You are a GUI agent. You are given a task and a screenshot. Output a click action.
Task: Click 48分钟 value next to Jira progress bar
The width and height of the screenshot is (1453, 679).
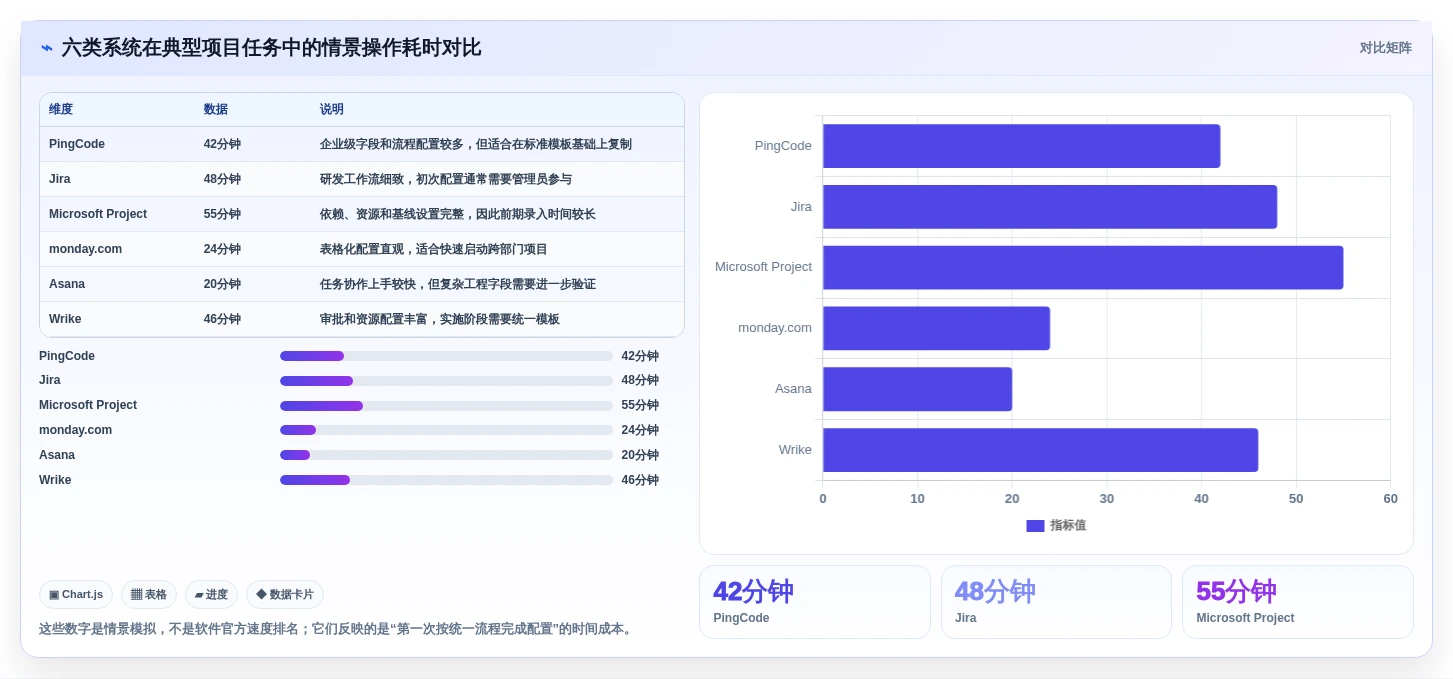click(x=640, y=381)
